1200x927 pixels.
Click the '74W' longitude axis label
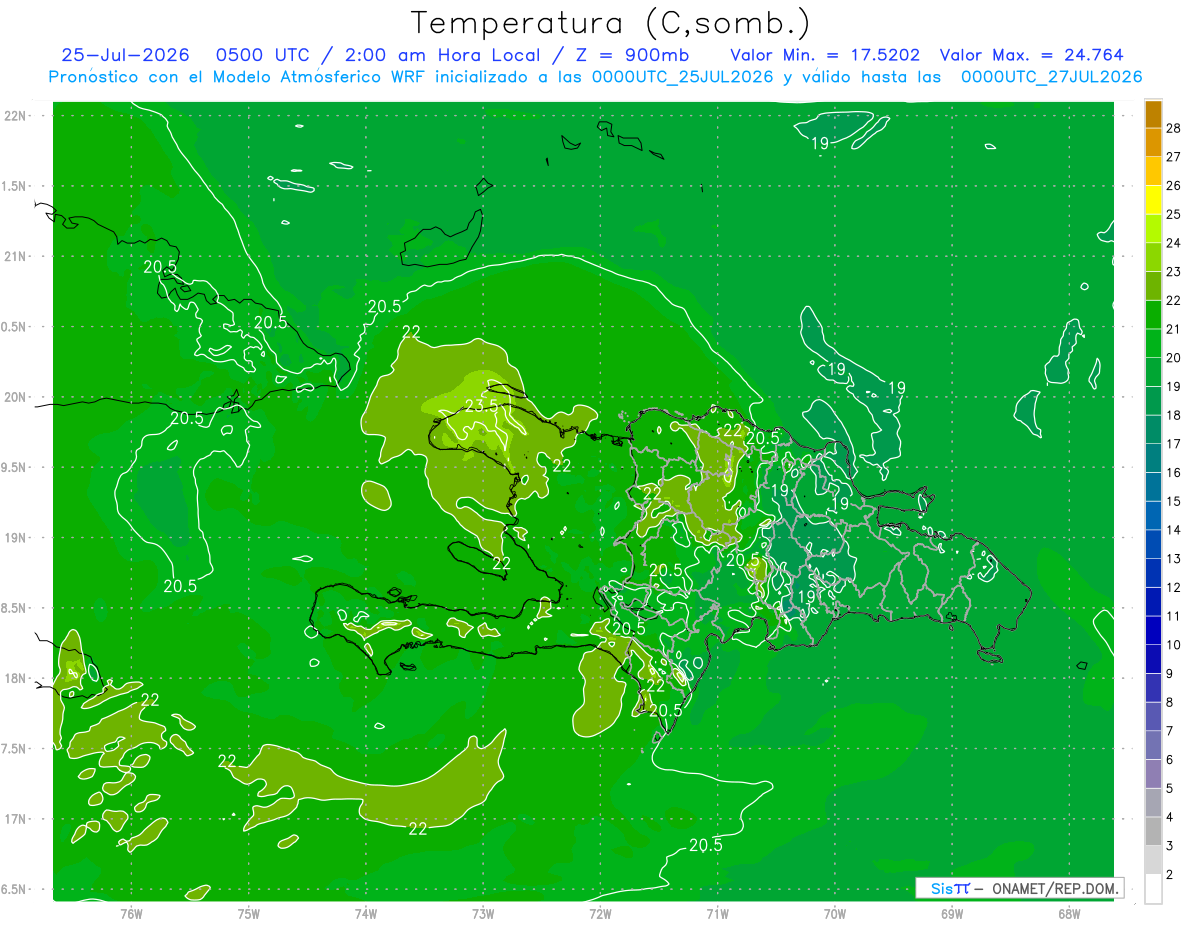point(366,913)
